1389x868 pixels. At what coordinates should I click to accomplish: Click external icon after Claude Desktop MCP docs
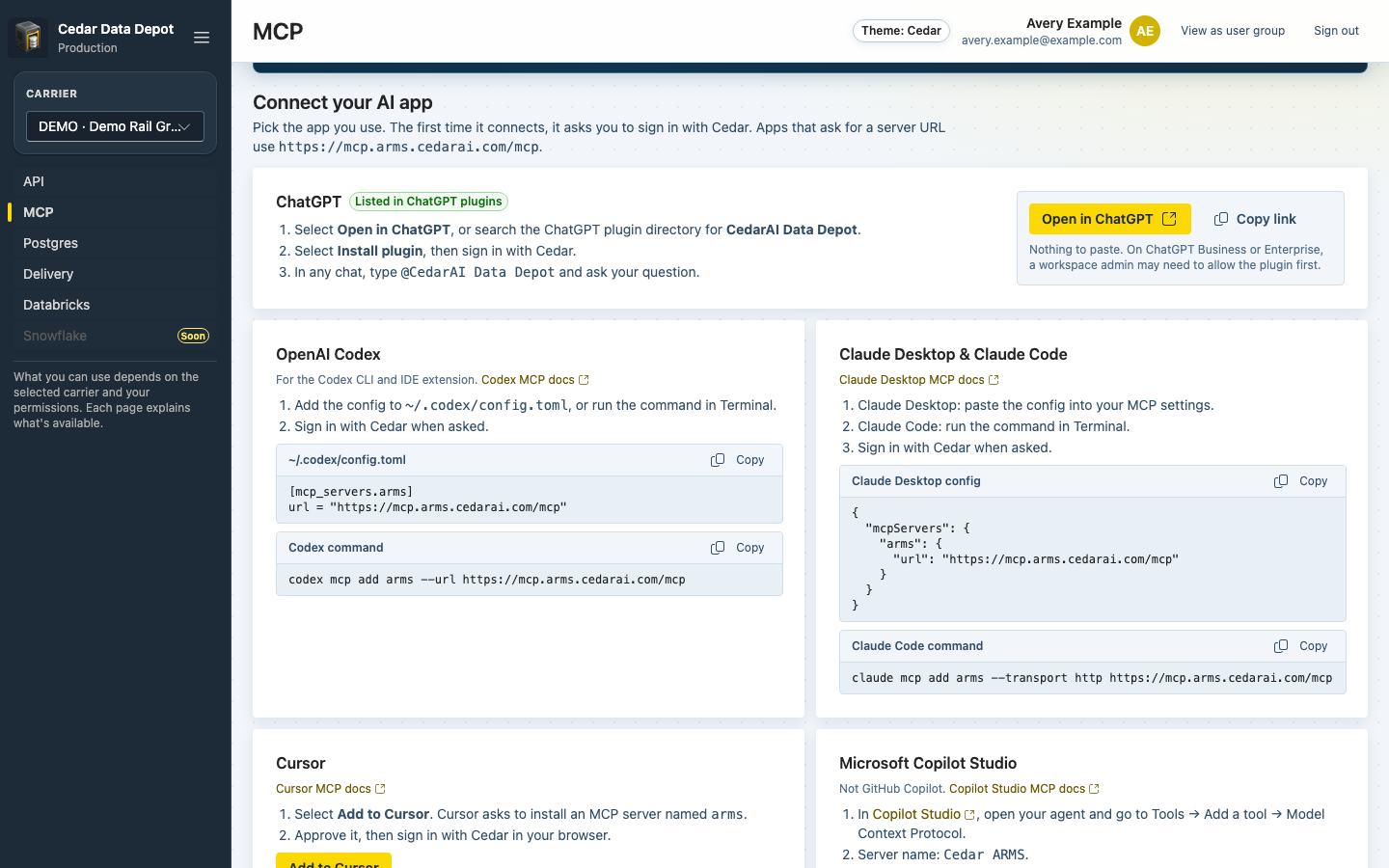click(994, 380)
